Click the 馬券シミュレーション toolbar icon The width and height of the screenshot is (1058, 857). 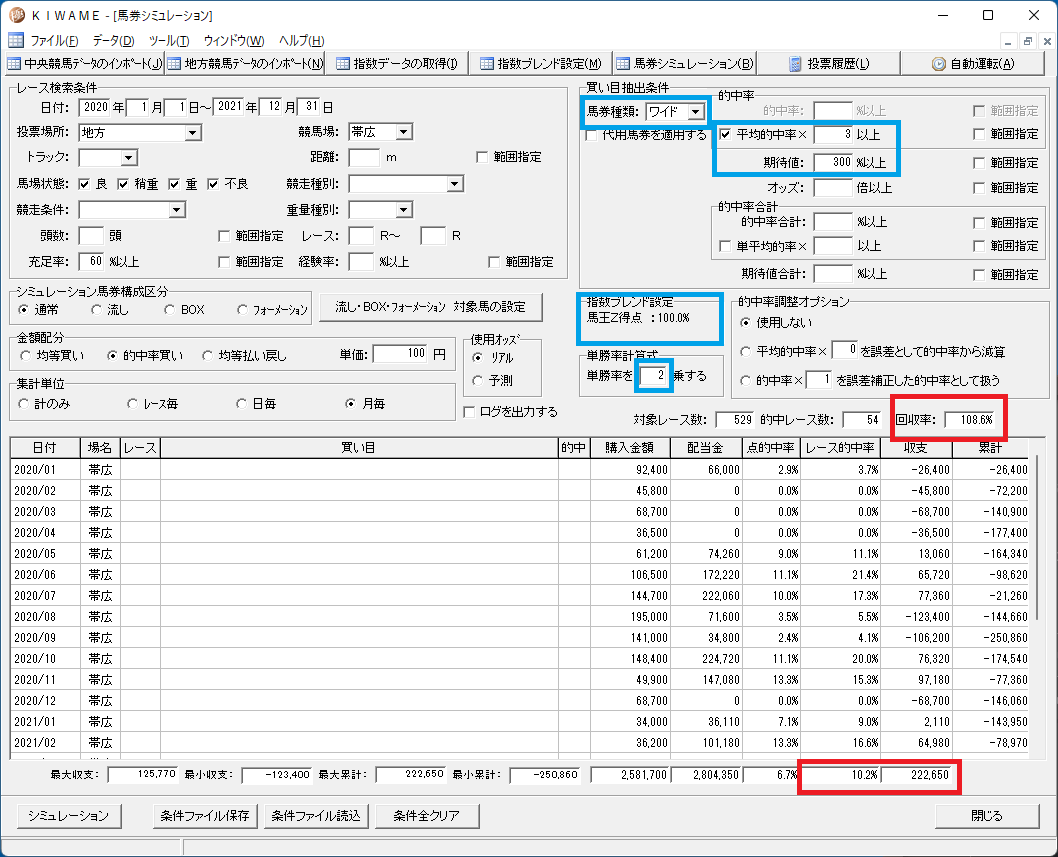[x=623, y=63]
